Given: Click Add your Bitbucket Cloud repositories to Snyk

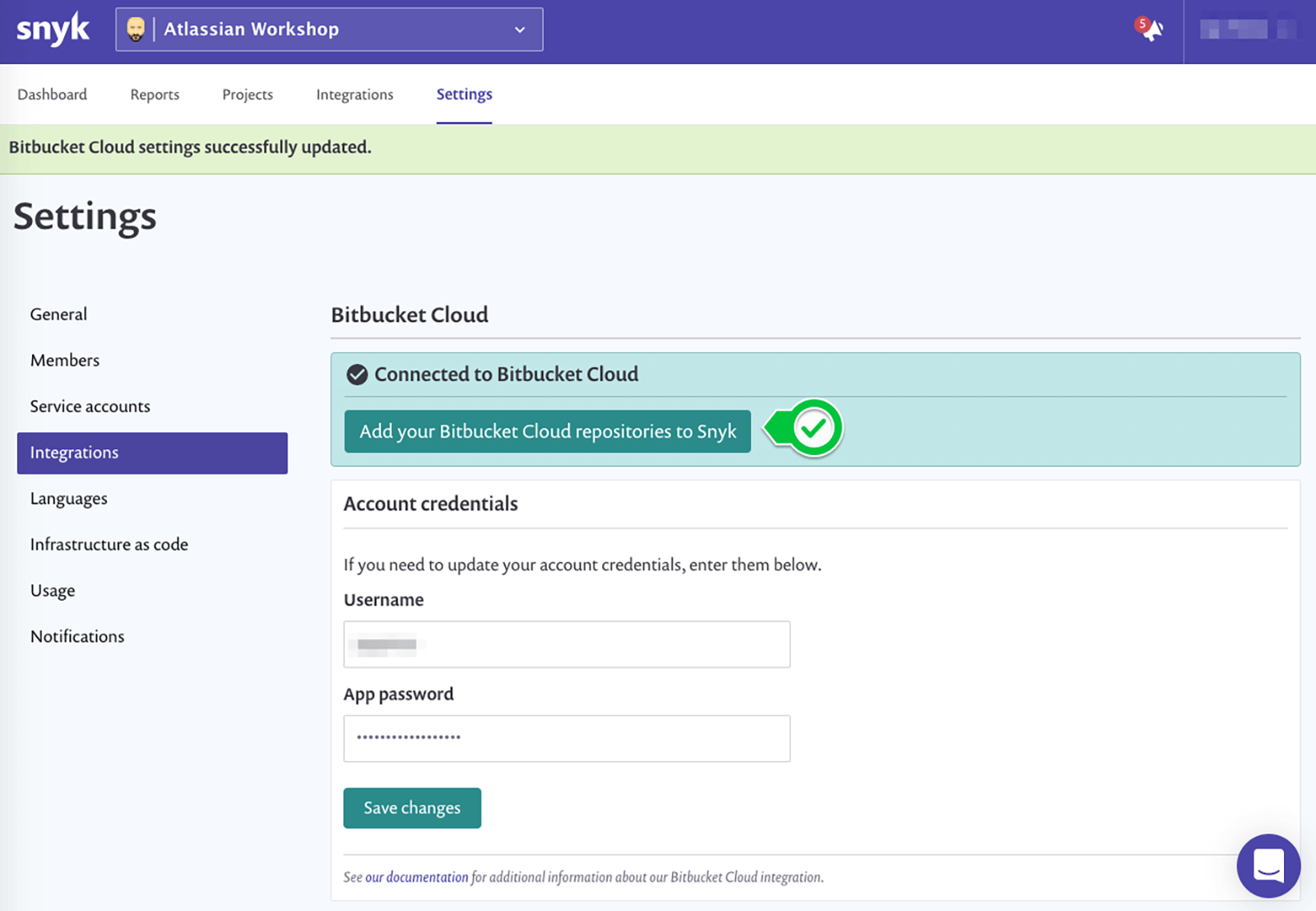Looking at the screenshot, I should pos(548,431).
